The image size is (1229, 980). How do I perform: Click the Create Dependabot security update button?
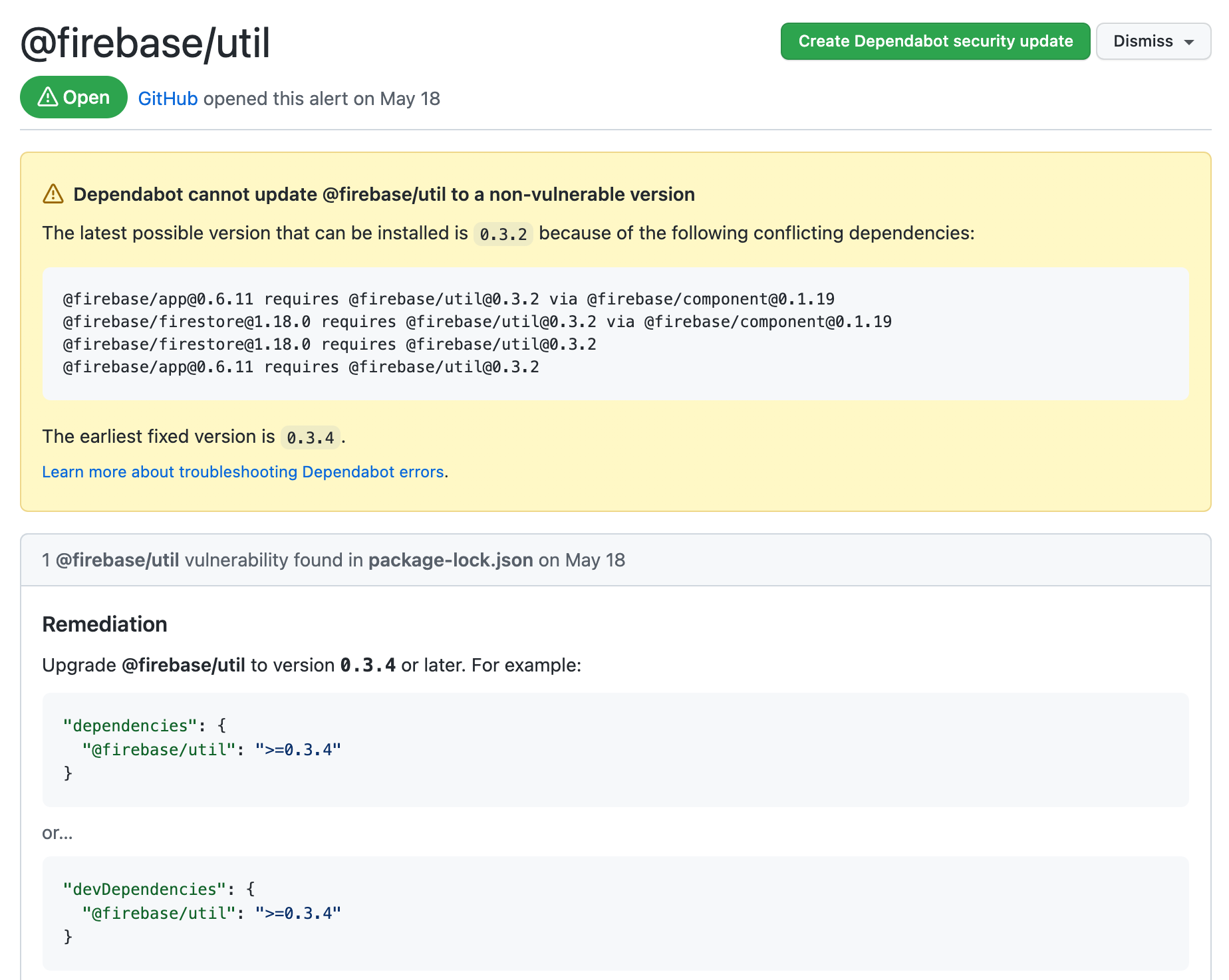pos(935,41)
